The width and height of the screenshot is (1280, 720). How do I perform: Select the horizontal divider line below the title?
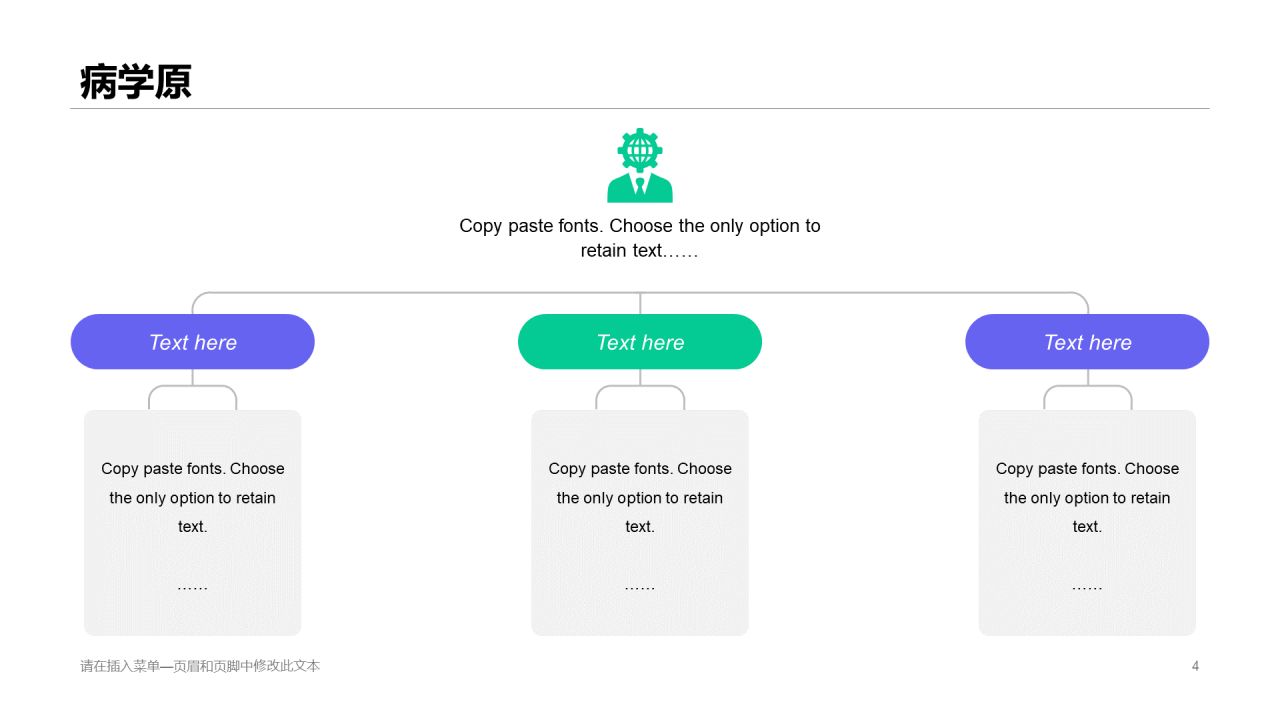click(640, 108)
